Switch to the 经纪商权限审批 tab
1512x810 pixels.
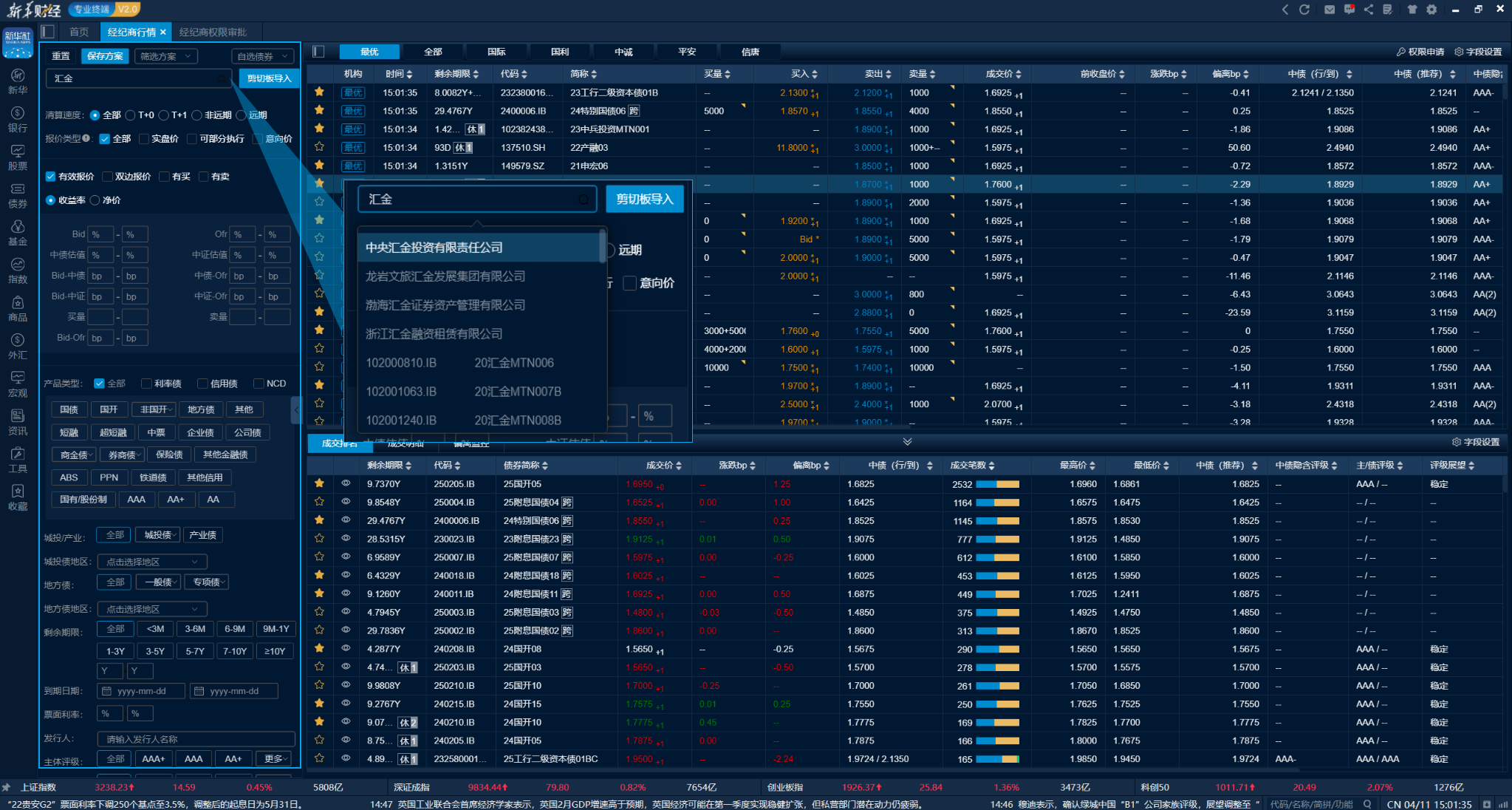[x=213, y=32]
